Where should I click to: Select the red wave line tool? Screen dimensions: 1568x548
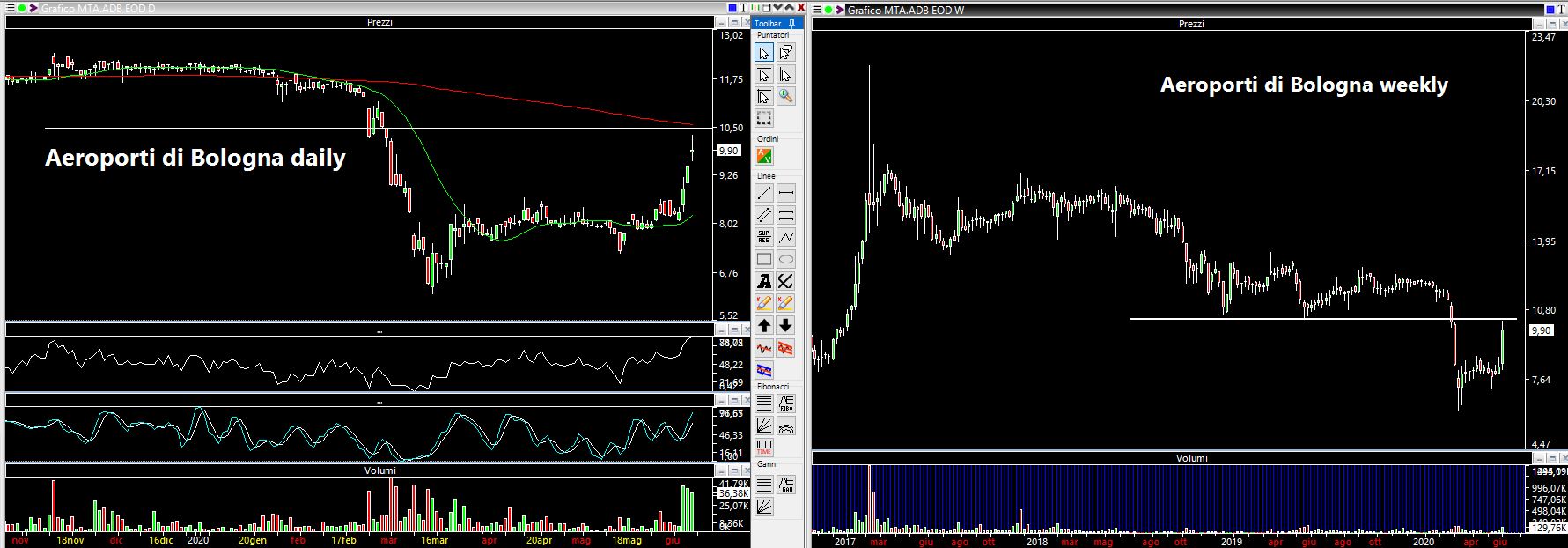[x=764, y=348]
